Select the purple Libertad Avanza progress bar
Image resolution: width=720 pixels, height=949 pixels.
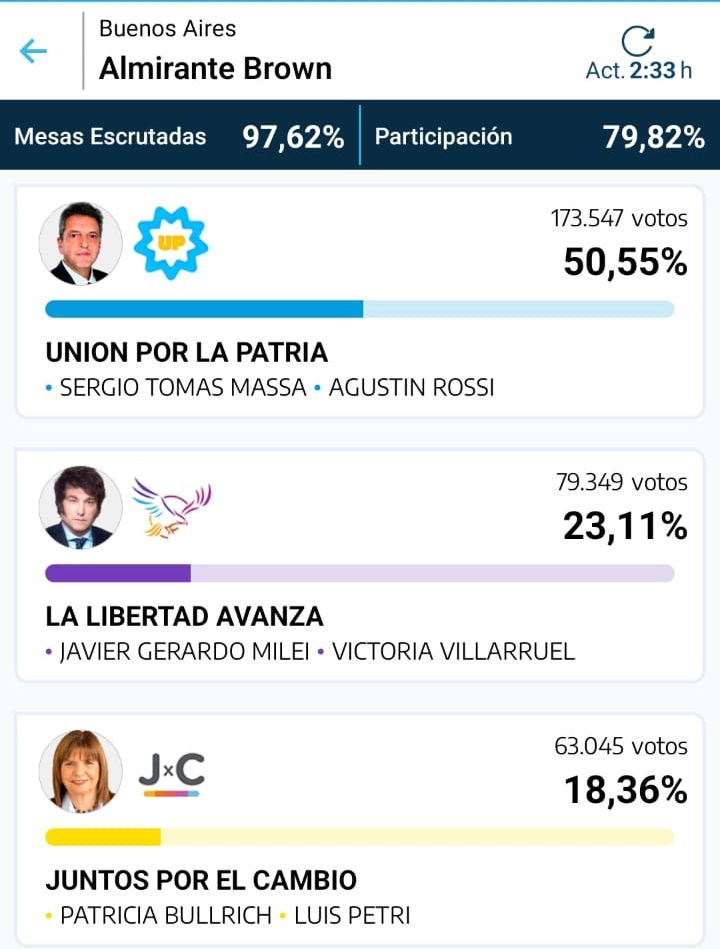pos(359,573)
